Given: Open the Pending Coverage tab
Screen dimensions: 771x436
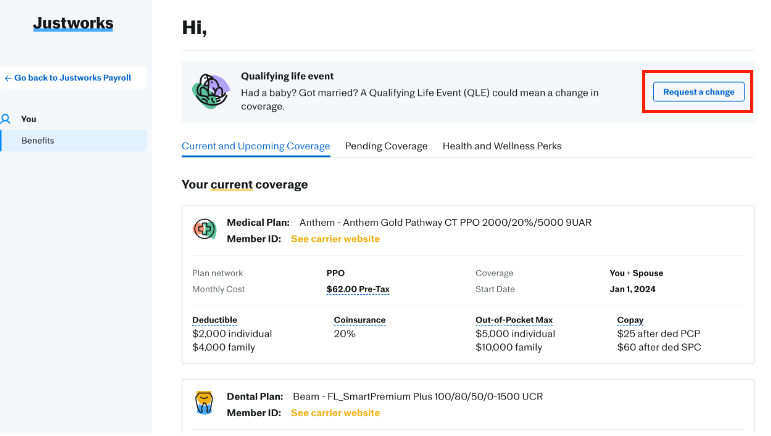Looking at the screenshot, I should pyautogui.click(x=386, y=146).
